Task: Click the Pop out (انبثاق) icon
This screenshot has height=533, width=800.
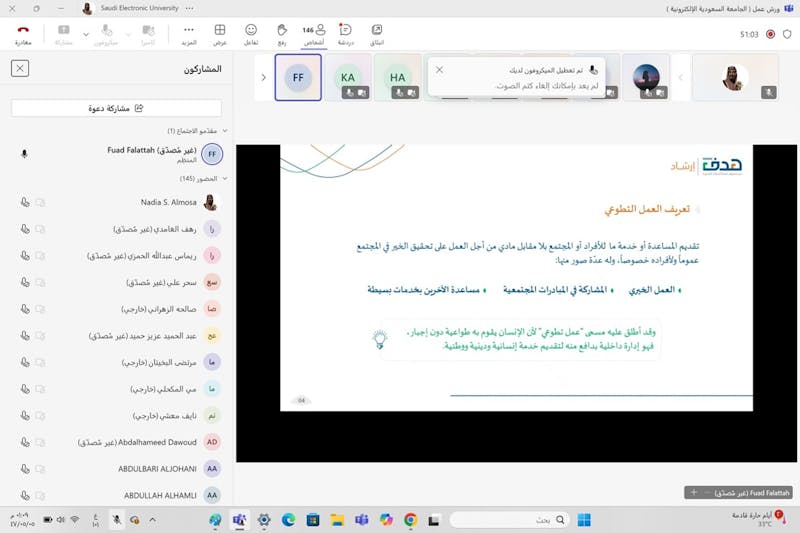Action: 377,35
